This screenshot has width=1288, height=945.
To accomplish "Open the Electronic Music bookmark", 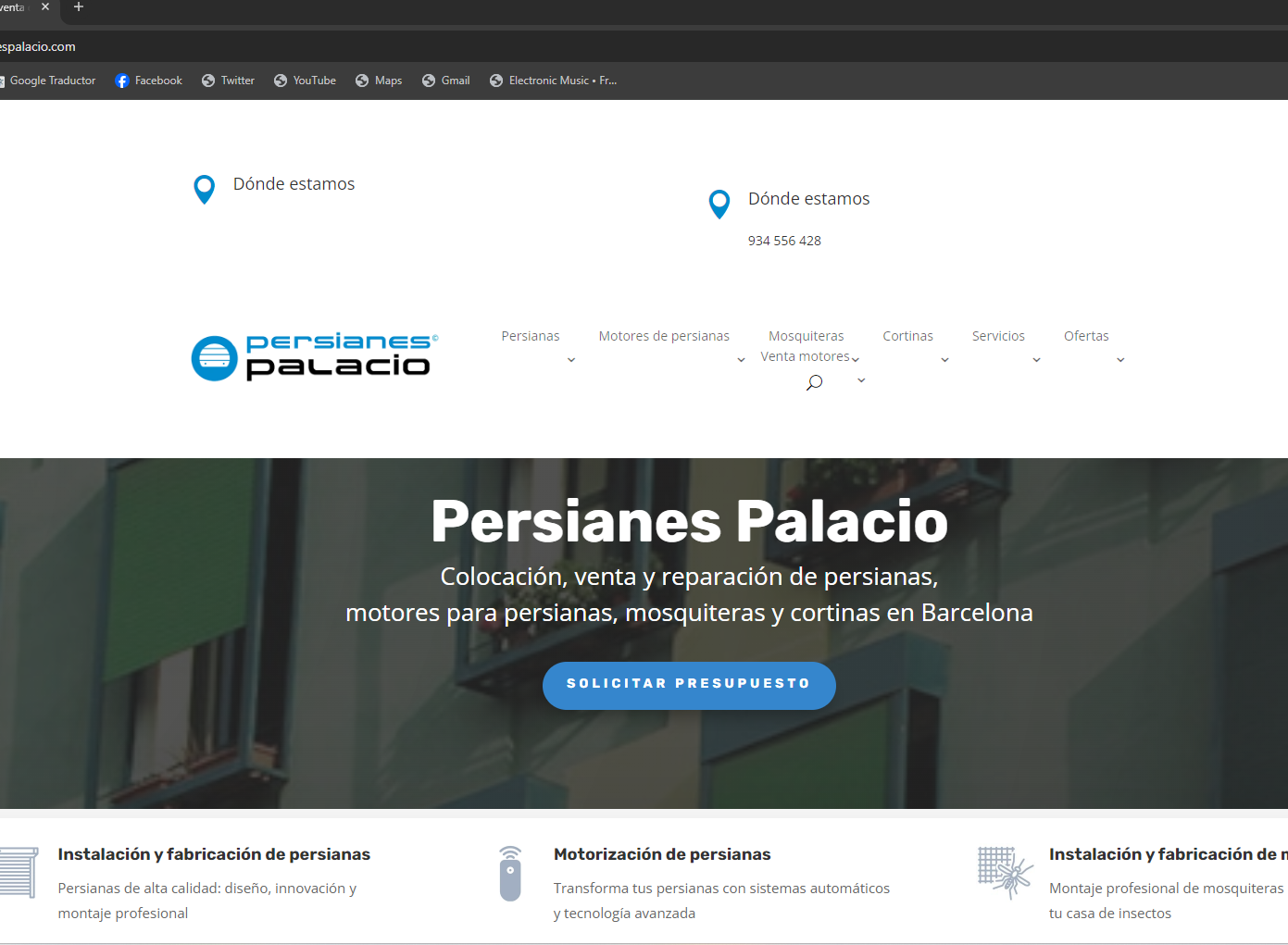I will (554, 81).
